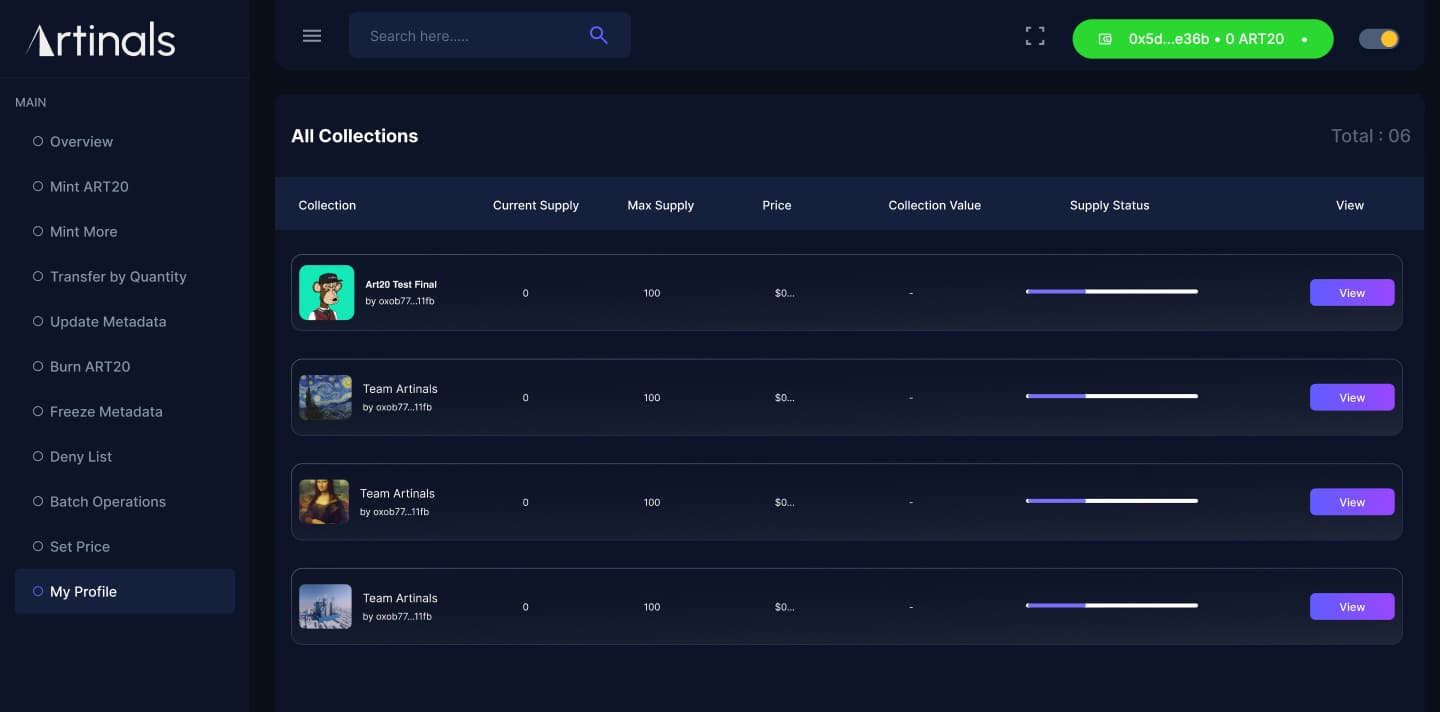Open the hamburger menu icon
This screenshot has width=1440, height=712.
[312, 36]
